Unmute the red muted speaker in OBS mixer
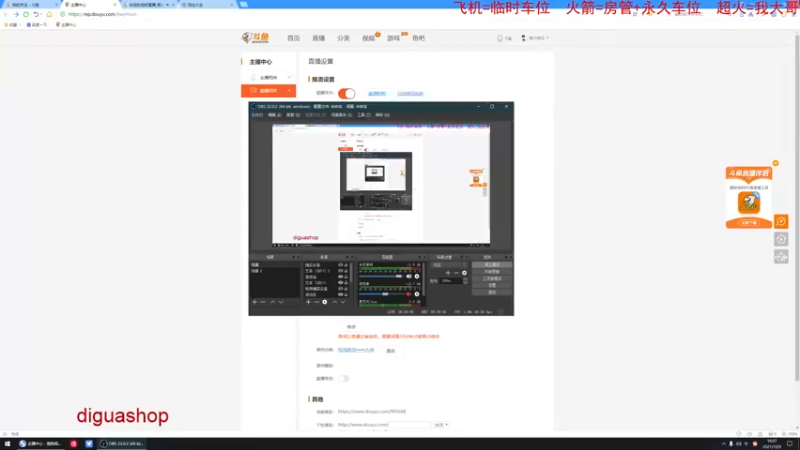This screenshot has width=800, height=450. (x=409, y=294)
